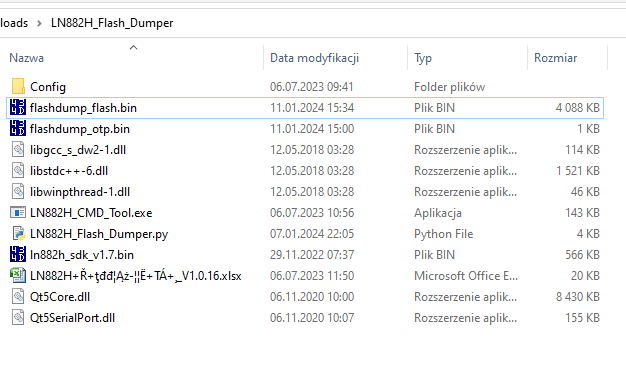Click the type 'Microsoft Office E...'
626x372 pixels.
(x=466, y=276)
